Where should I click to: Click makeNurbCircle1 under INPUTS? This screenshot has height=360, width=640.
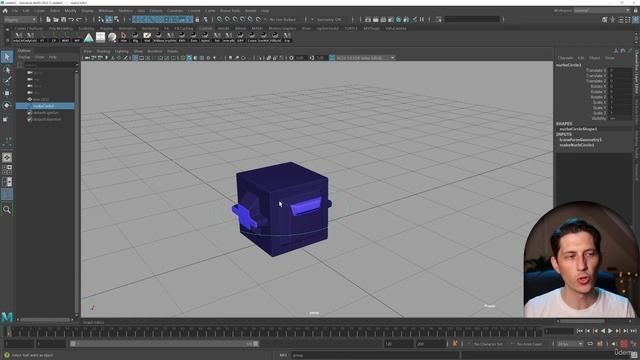click(577, 145)
